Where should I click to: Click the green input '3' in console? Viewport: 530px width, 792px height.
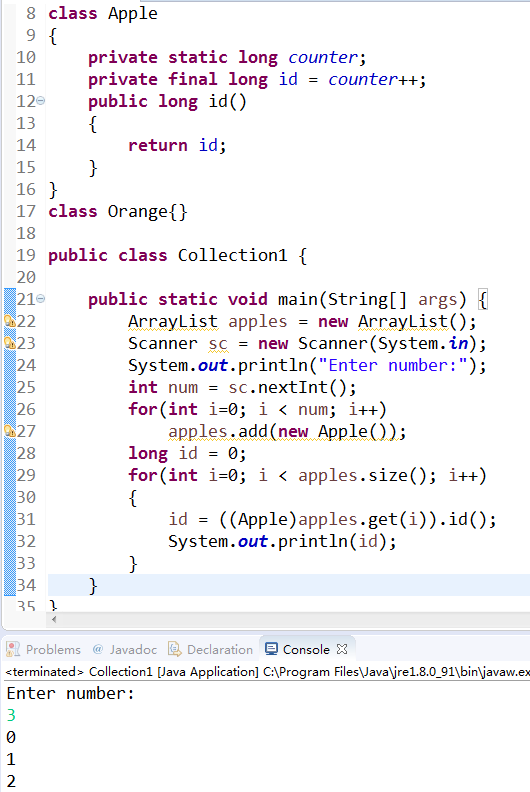tap(11, 716)
